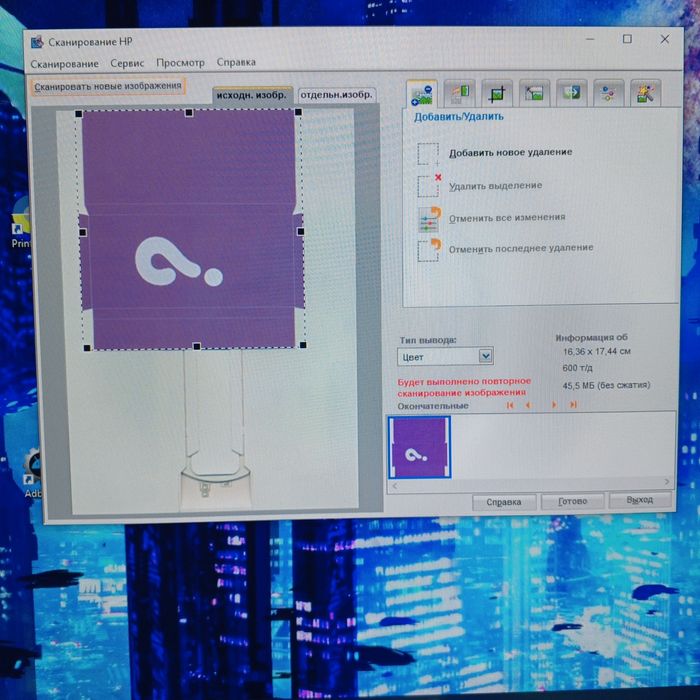700x700 pixels.
Task: Click the red 'Будет выполнено повторное сканирование' warning
Action: coord(464,387)
